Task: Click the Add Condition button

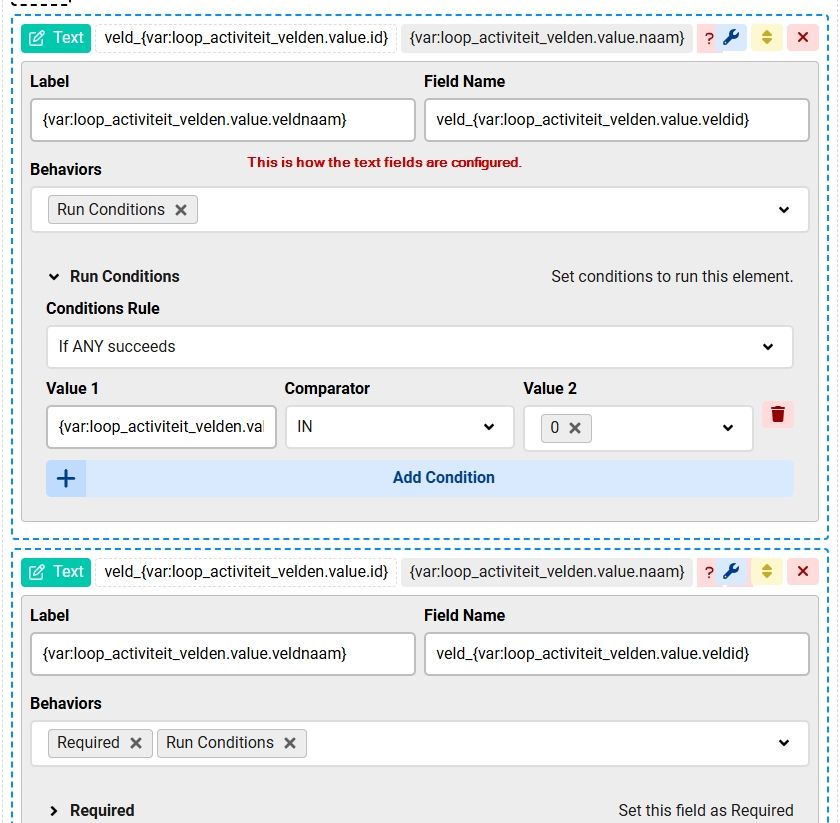Action: (x=443, y=478)
